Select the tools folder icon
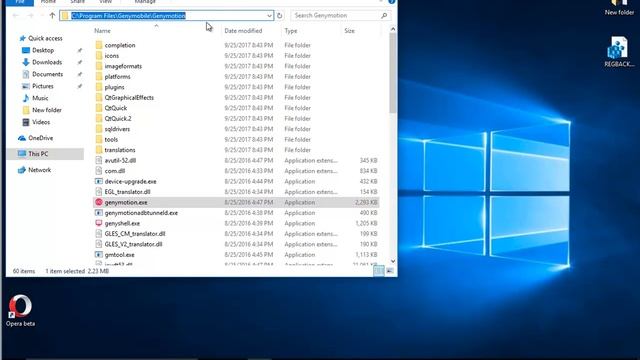 [x=99, y=139]
